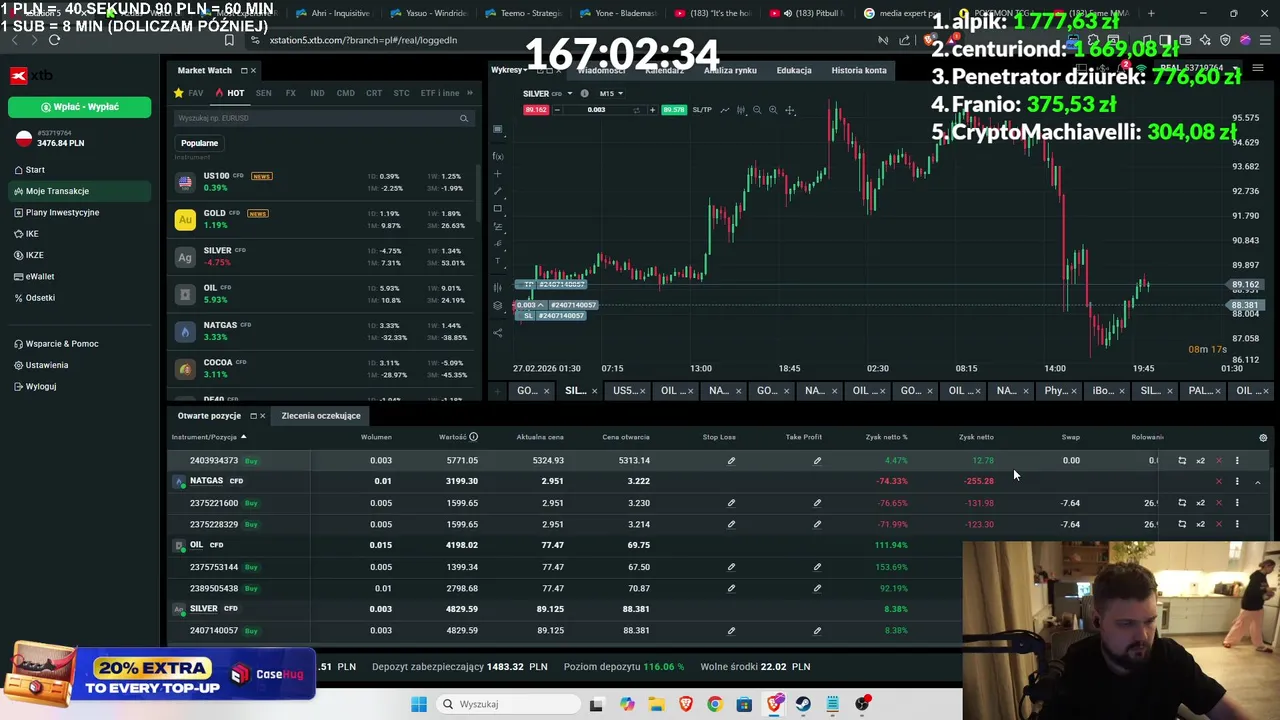Sort by Instrument/Pozycja column arrow
The image size is (1280, 720).
click(x=243, y=437)
